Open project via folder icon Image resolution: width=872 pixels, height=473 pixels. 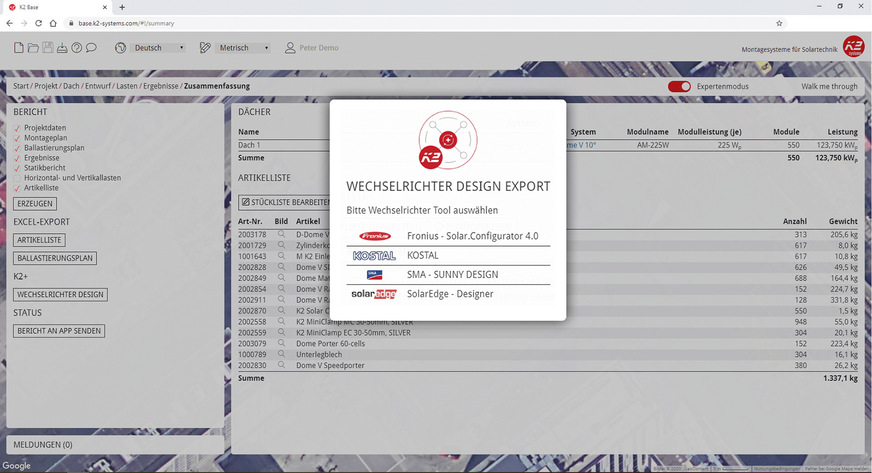coord(33,47)
